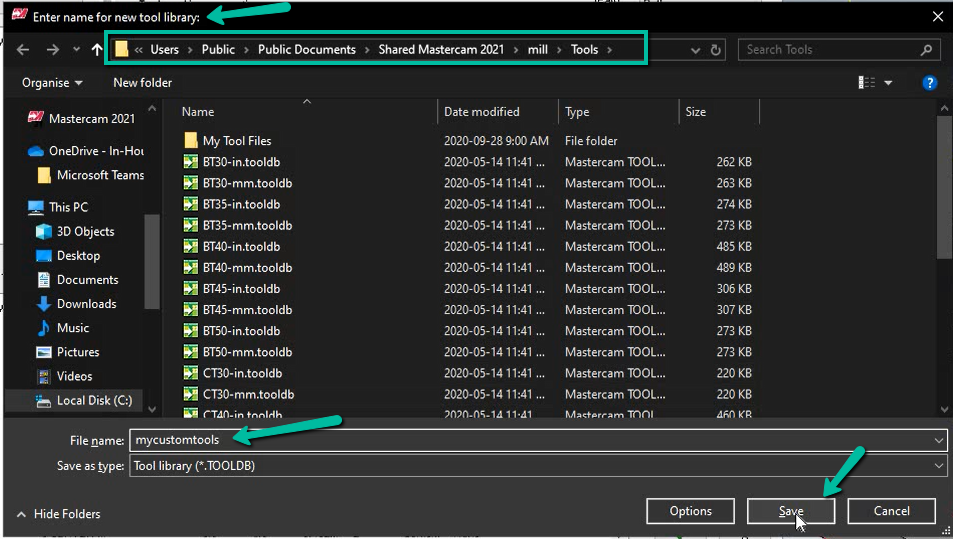
Task: Open Save as type combo box
Action: [x=538, y=466]
